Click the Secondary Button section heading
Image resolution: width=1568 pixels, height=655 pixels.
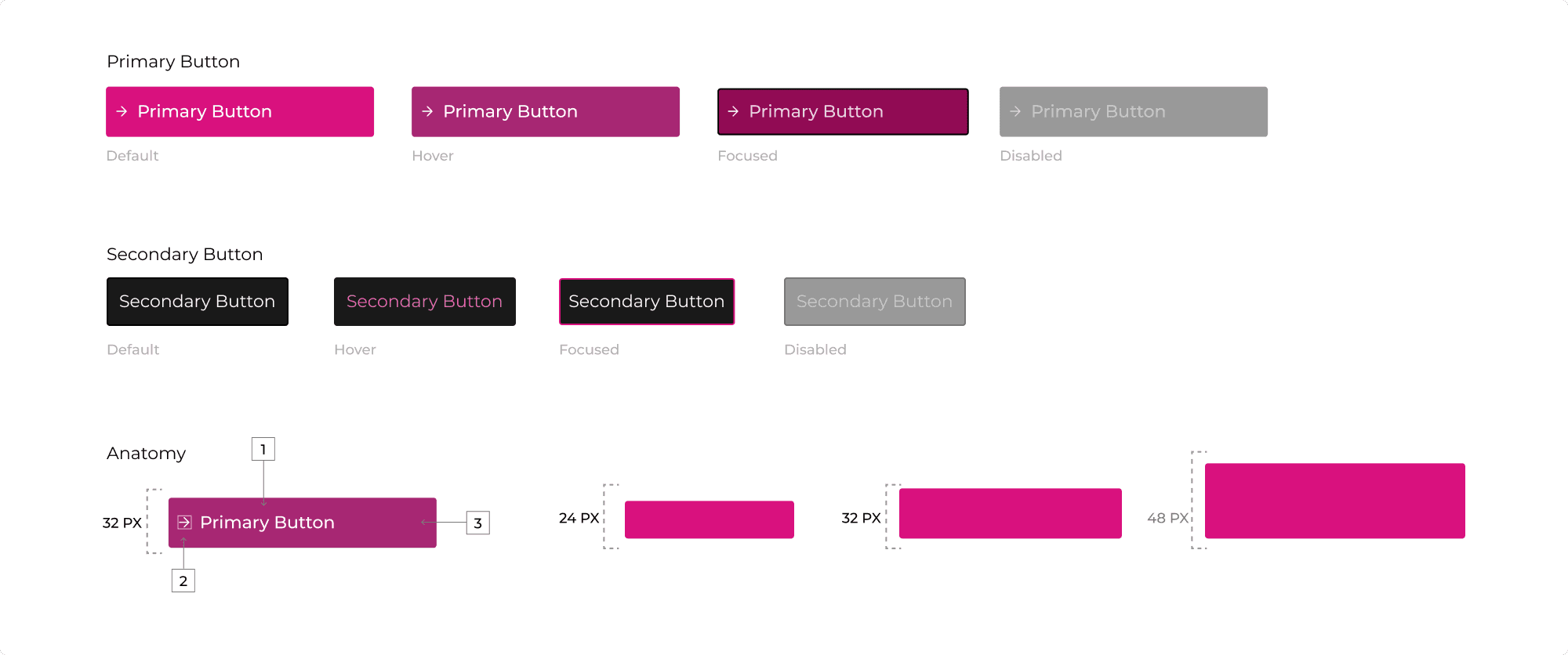coord(185,254)
